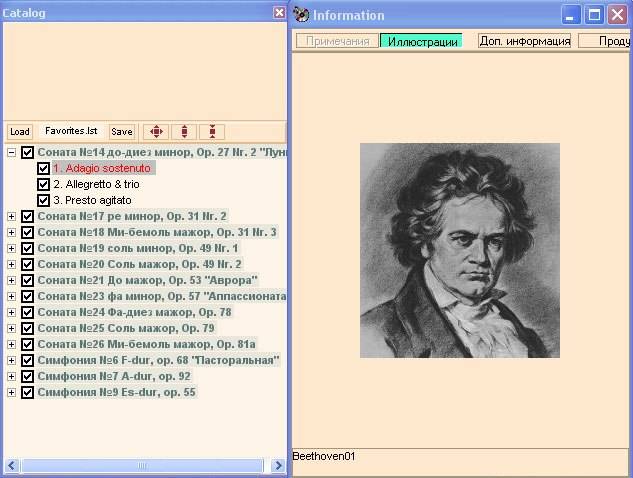
Task: Select track 3. Presto agitato
Action: pos(92,200)
